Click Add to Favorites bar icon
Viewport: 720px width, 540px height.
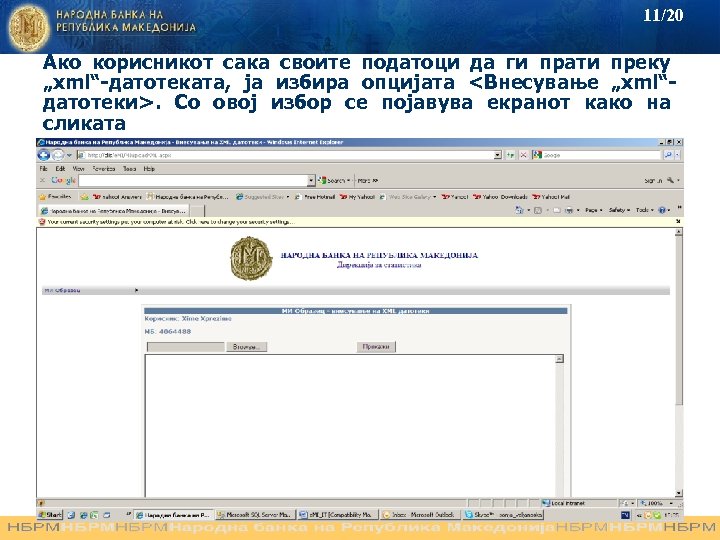(84, 197)
